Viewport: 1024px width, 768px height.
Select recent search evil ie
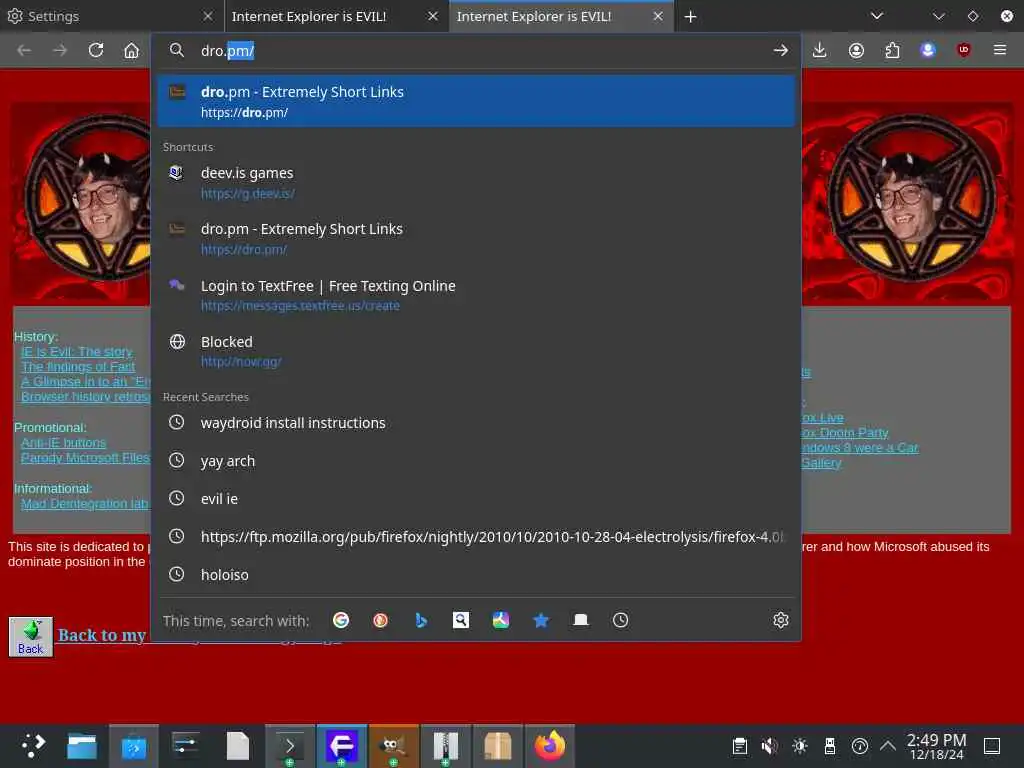click(476, 499)
